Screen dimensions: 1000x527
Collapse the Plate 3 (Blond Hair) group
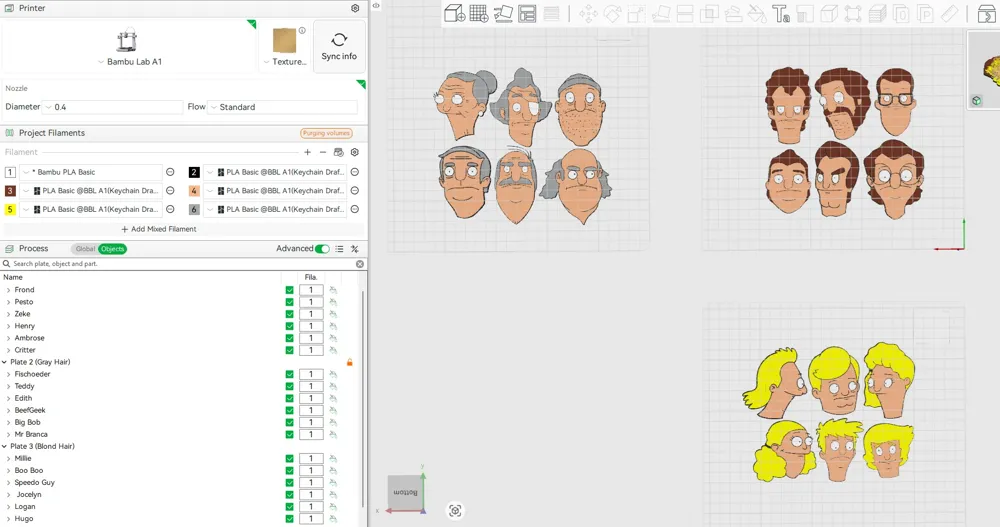pyautogui.click(x=4, y=447)
